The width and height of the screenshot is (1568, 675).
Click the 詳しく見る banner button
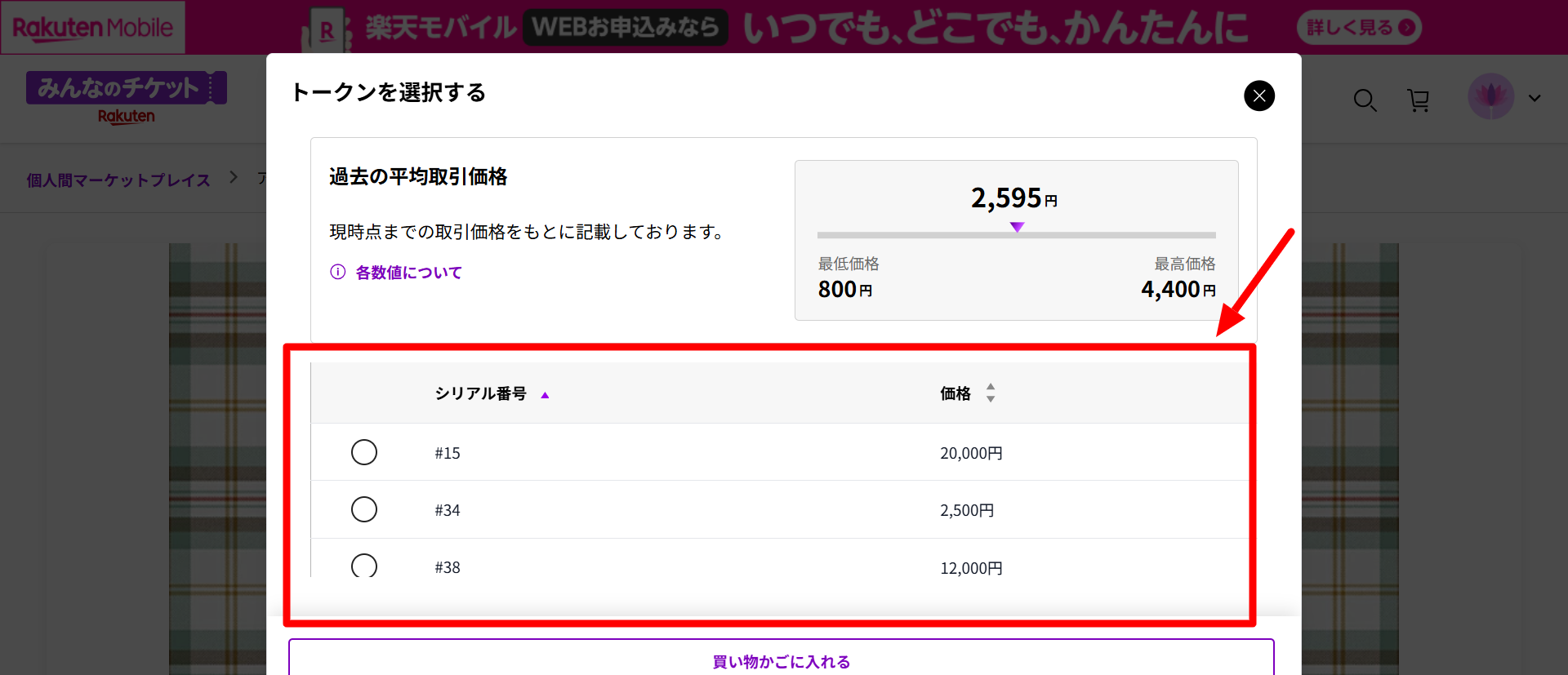[x=1358, y=28]
